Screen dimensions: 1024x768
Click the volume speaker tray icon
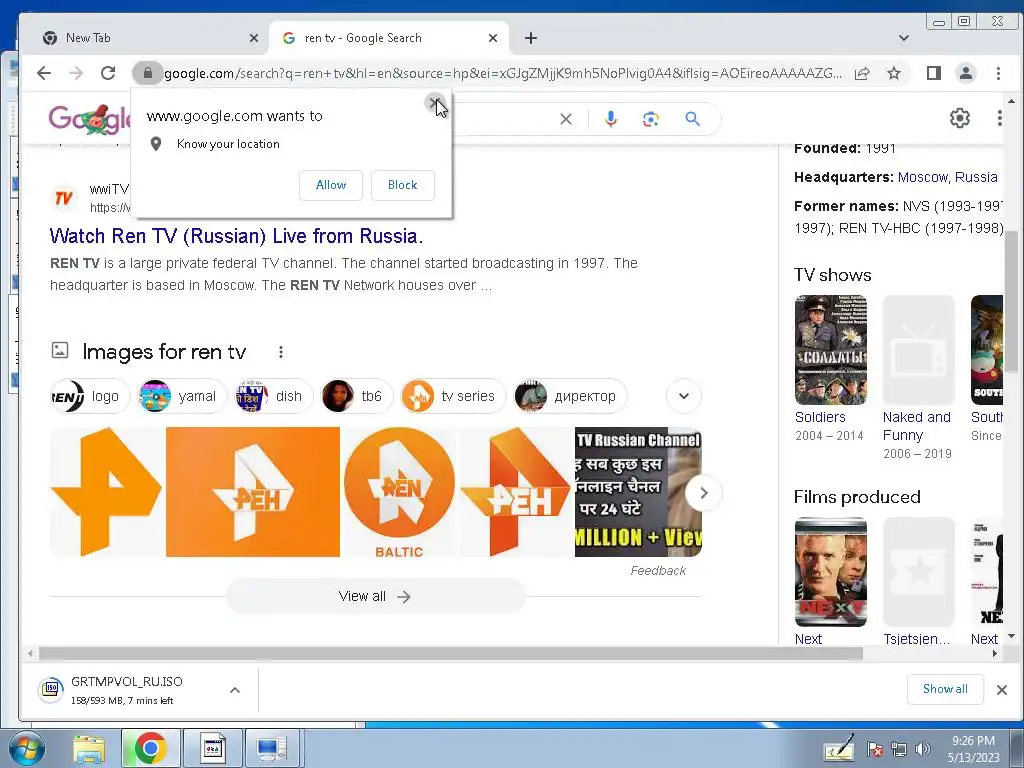pyautogui.click(x=923, y=749)
